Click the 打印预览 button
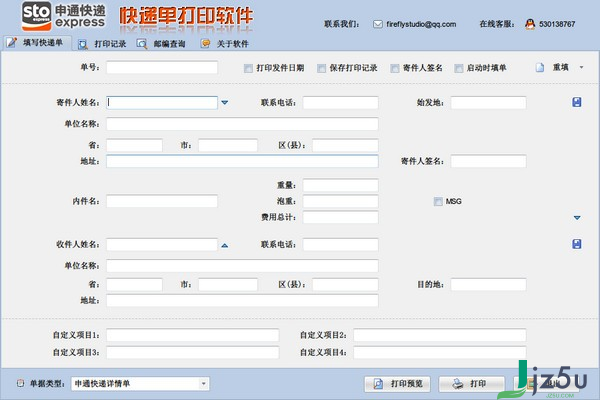 [397, 384]
